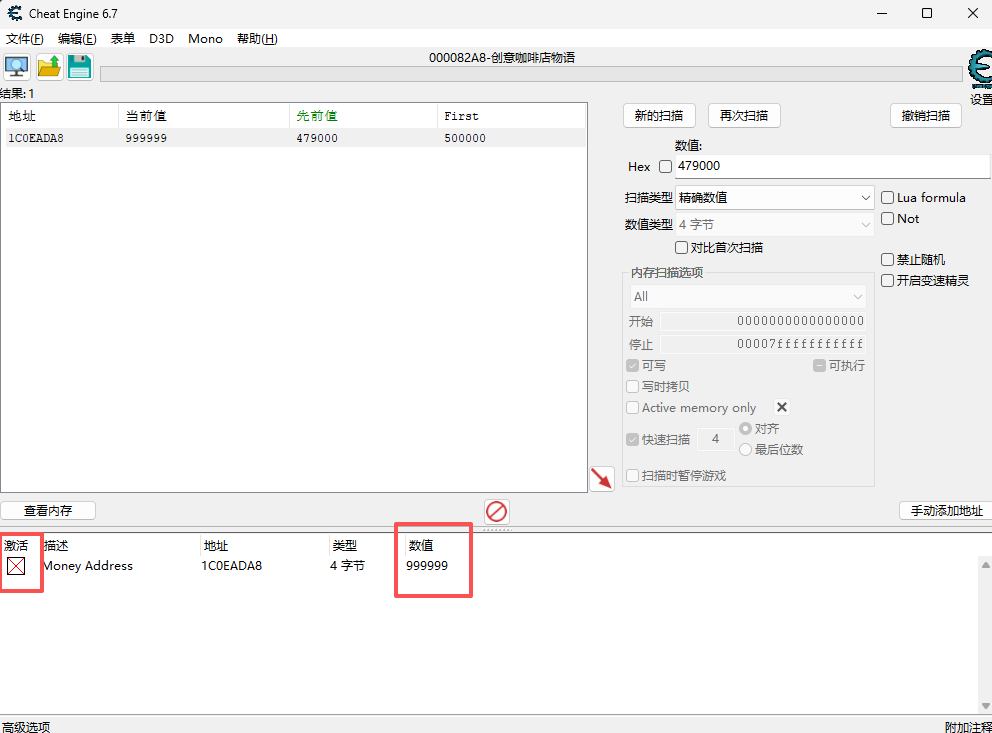Open the 扫描类型 scan type dropdown
The height and width of the screenshot is (733, 992).
click(775, 198)
